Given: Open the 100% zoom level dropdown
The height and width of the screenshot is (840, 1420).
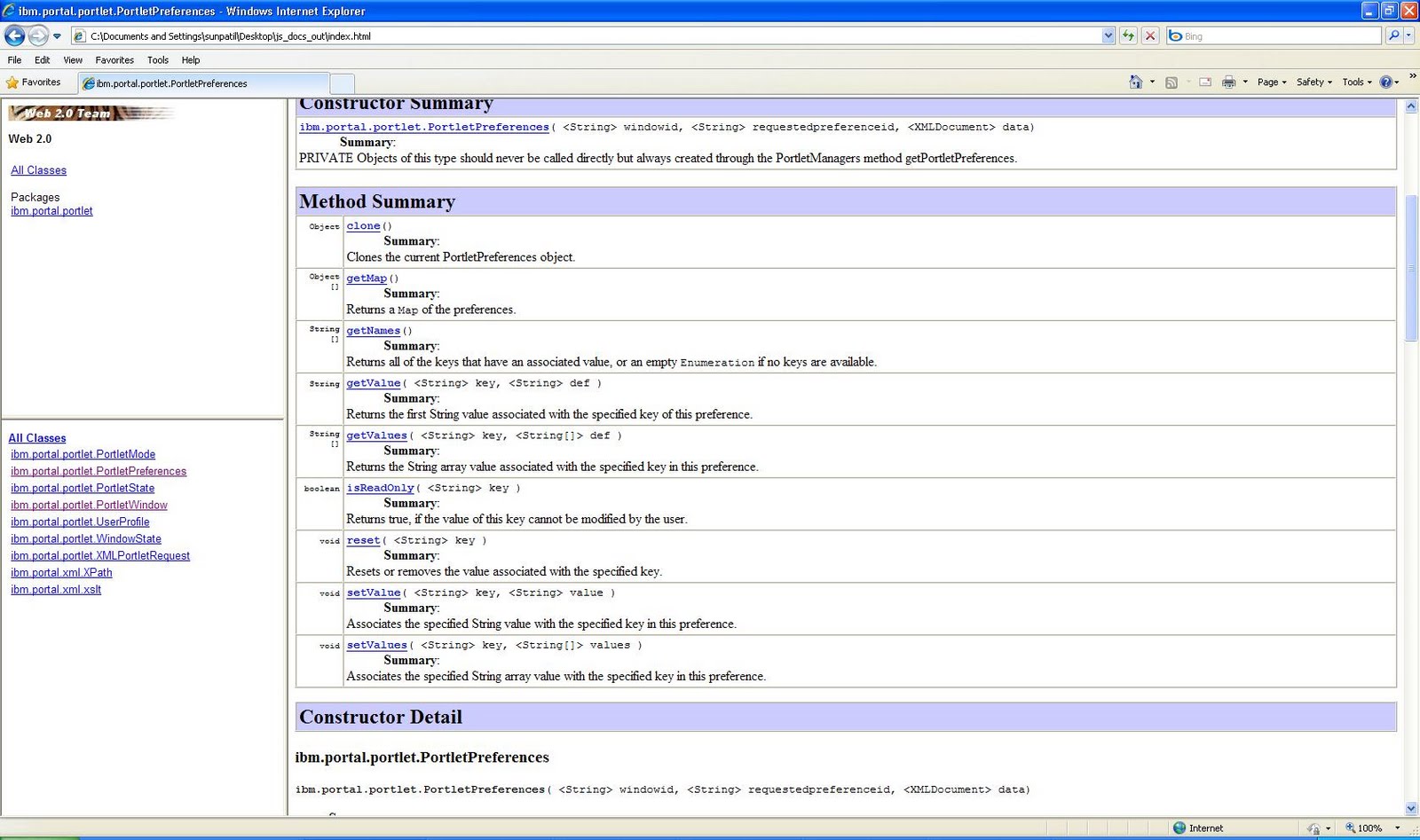Looking at the screenshot, I should click(1398, 828).
